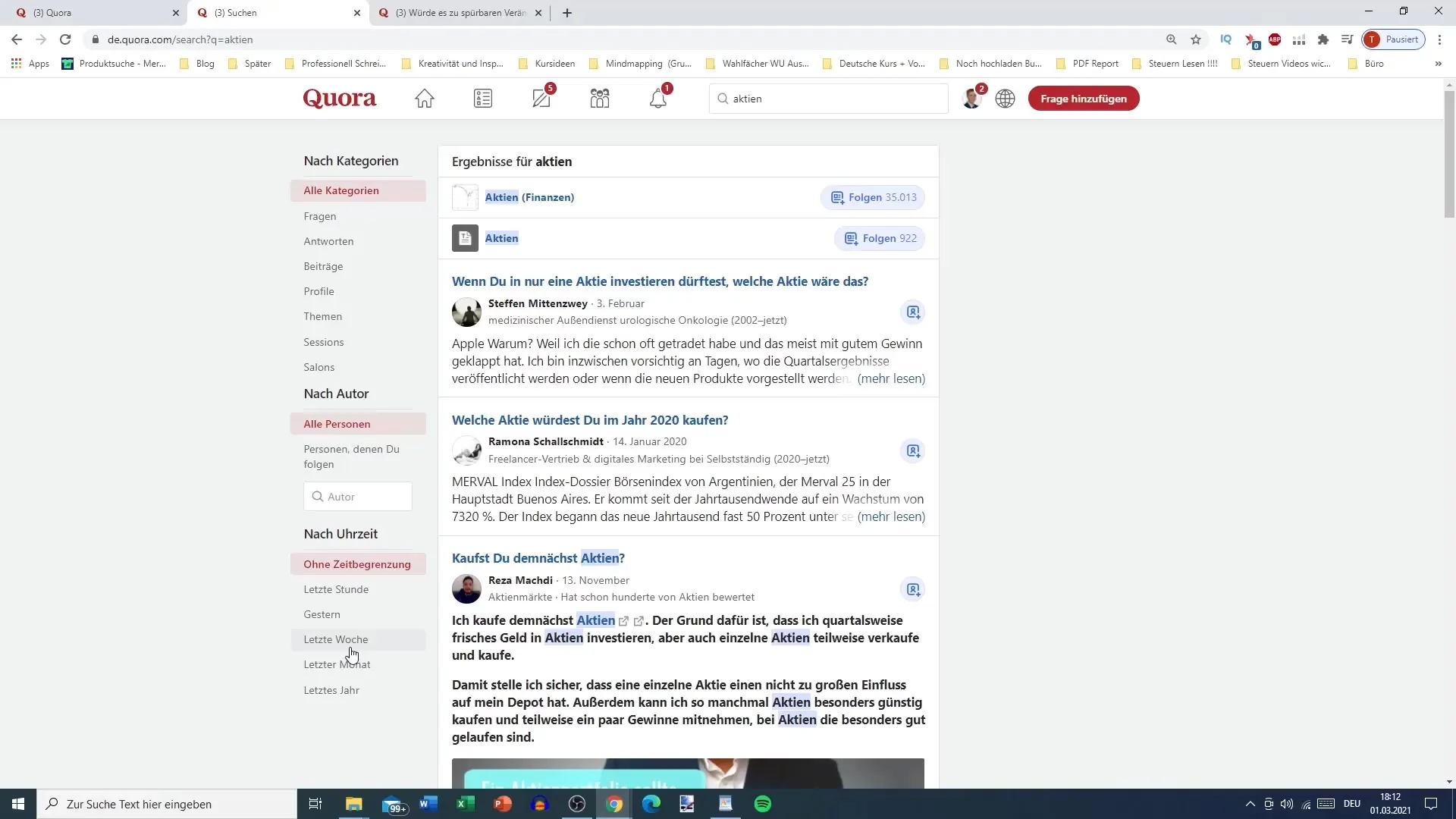1456x819 pixels.
Task: Open the Notifications bell icon
Action: click(x=657, y=98)
